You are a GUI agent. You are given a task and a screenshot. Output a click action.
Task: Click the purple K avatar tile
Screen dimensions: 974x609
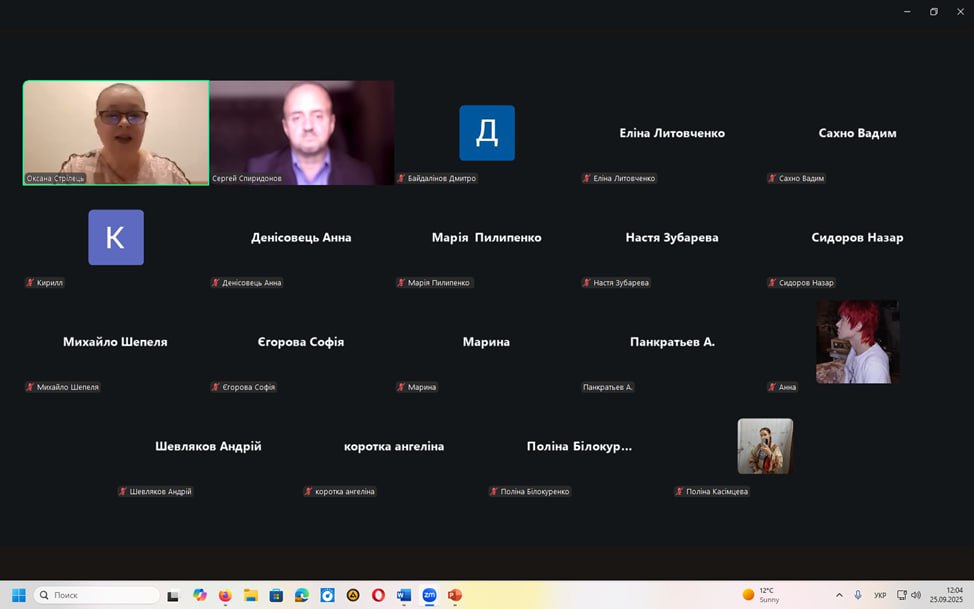tap(116, 237)
